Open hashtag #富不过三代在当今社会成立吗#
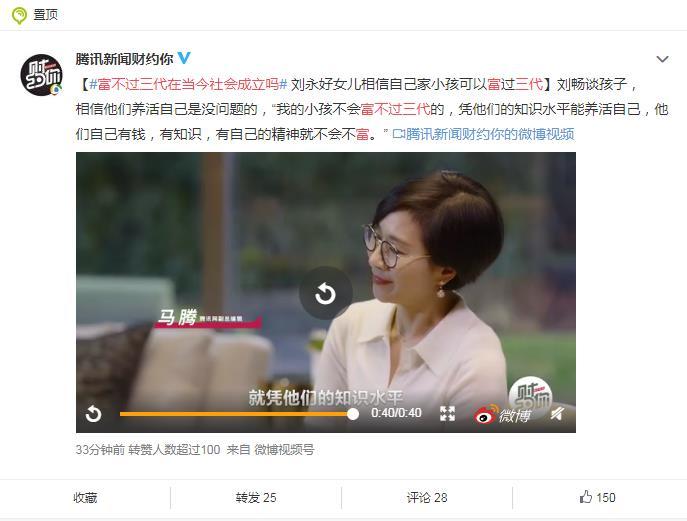Screen dimensions: 687x521 (188, 84)
